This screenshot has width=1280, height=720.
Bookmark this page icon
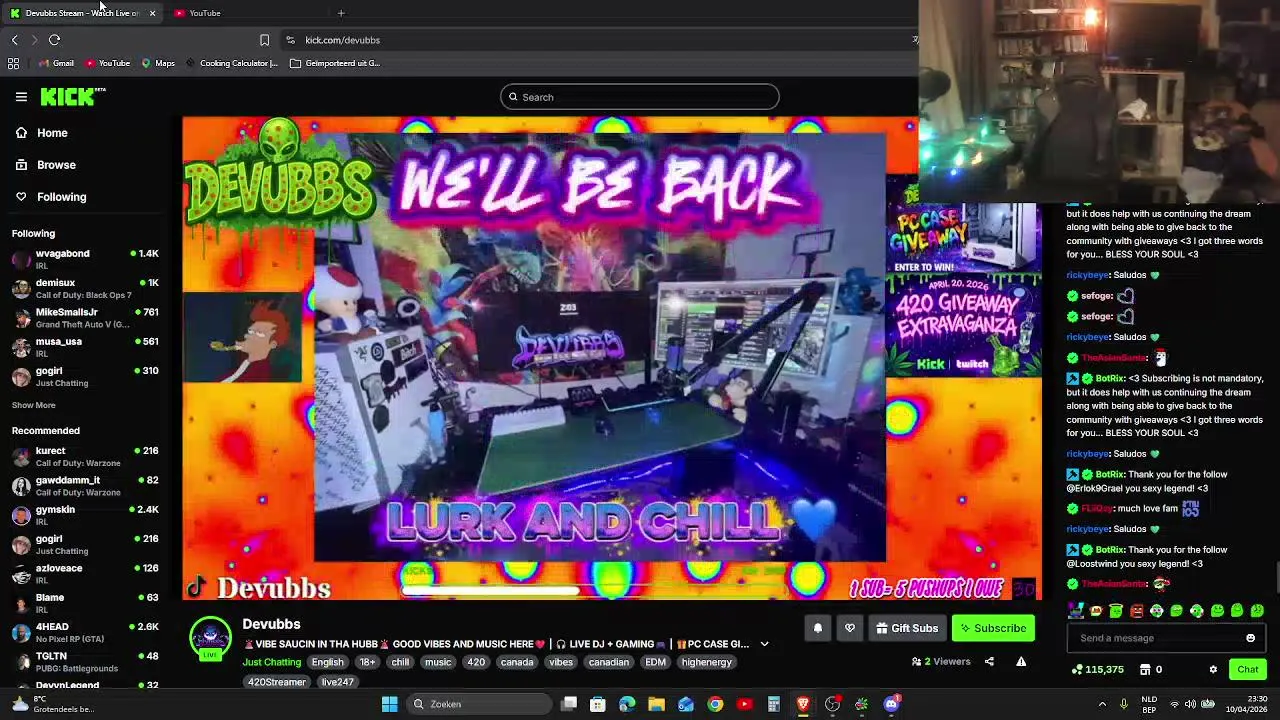click(264, 40)
